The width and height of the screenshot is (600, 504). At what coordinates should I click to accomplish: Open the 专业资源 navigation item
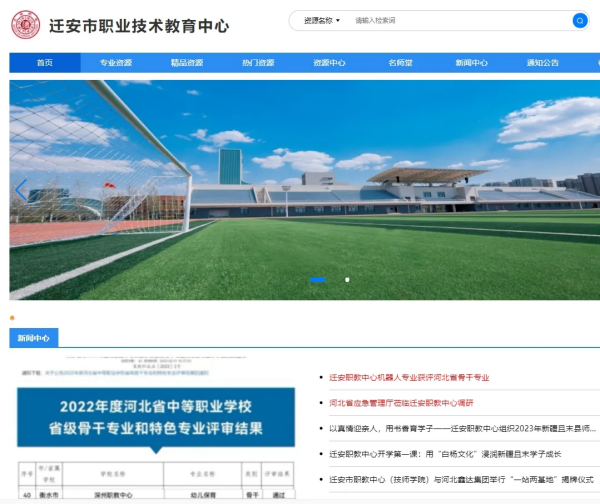[x=115, y=63]
